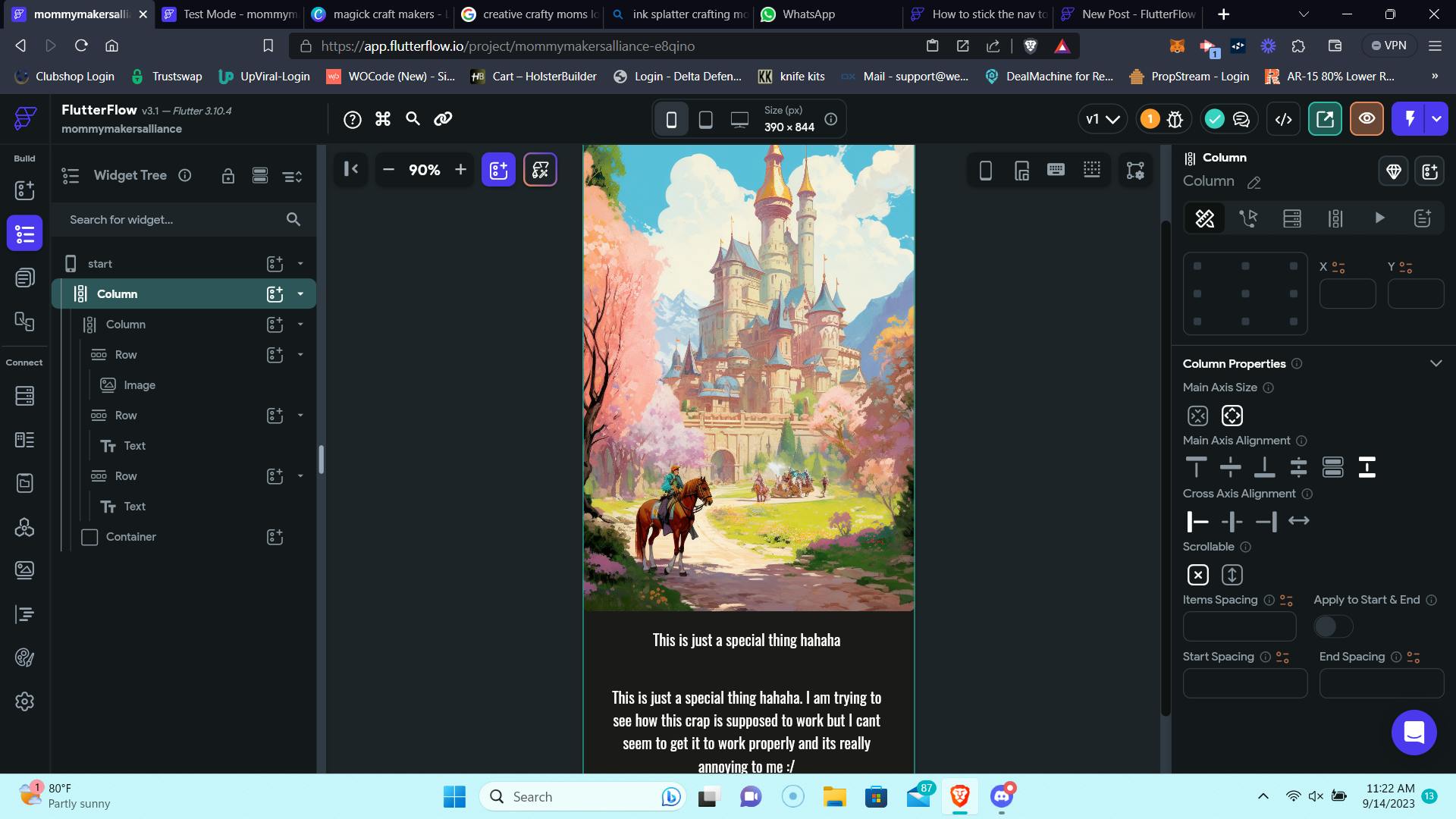The image size is (1456, 819).
Task: Select the Container item in widget tree
Action: coord(130,537)
